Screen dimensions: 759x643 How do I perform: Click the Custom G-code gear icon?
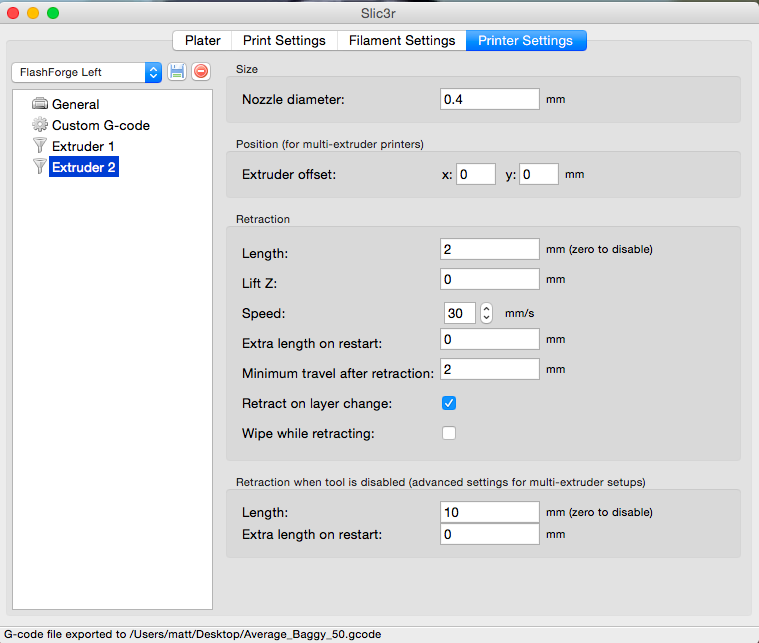point(40,125)
